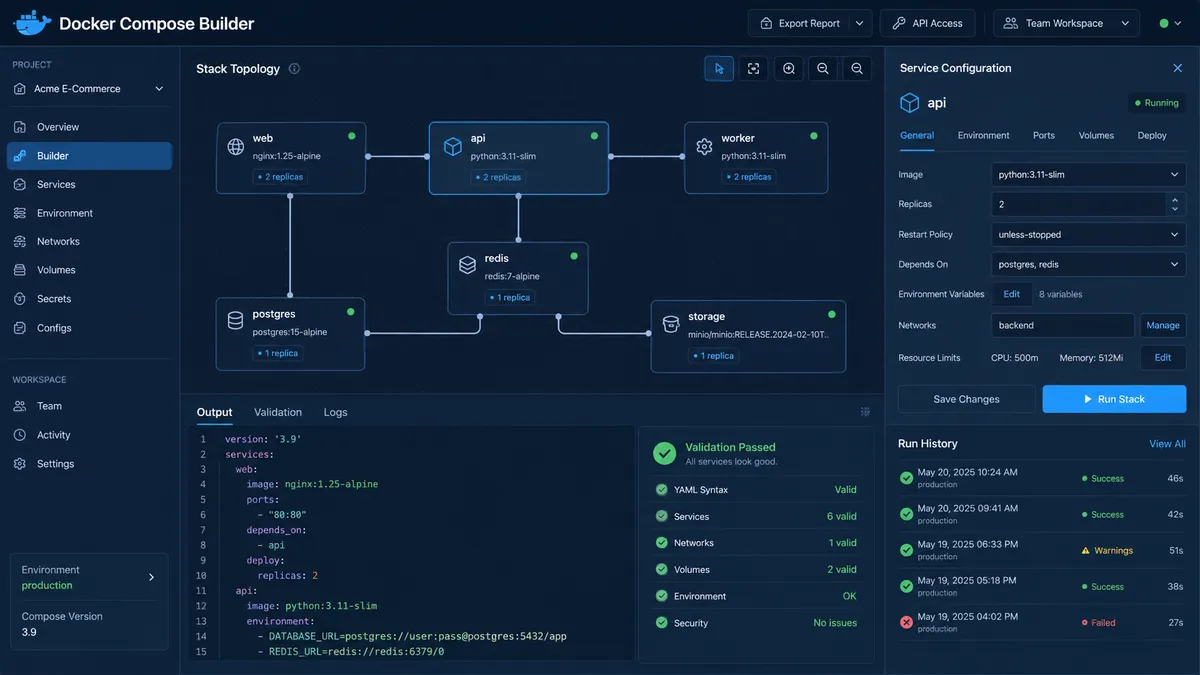Screen dimensions: 1200x675
Task: Click the Networks backend input field
Action: [x=1063, y=325]
